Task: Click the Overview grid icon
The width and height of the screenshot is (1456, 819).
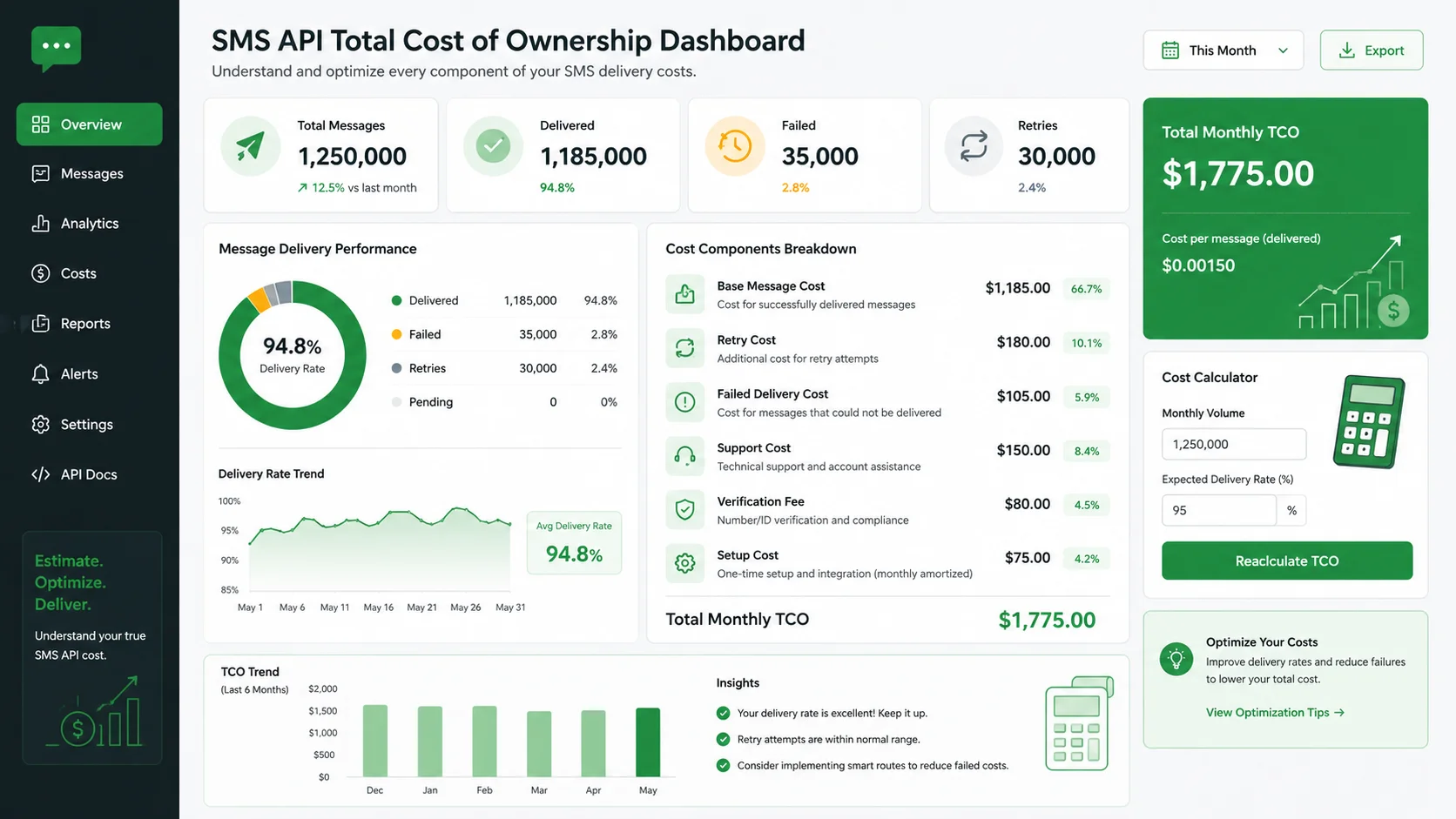Action: (x=40, y=124)
